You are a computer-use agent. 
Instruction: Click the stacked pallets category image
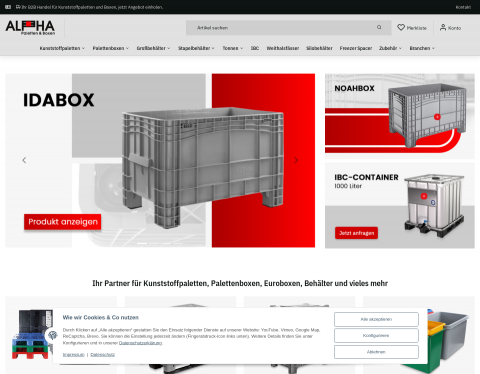pyautogui.click(x=32, y=335)
